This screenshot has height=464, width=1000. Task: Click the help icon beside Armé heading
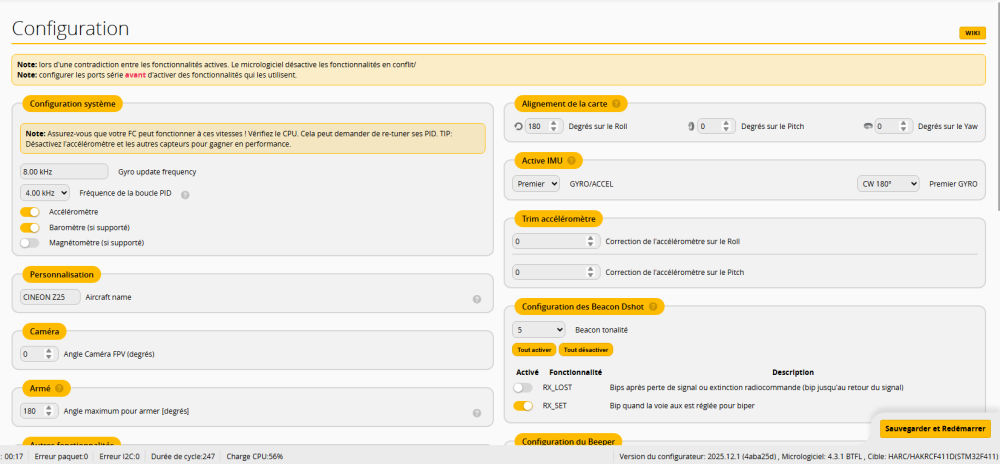(x=59, y=388)
